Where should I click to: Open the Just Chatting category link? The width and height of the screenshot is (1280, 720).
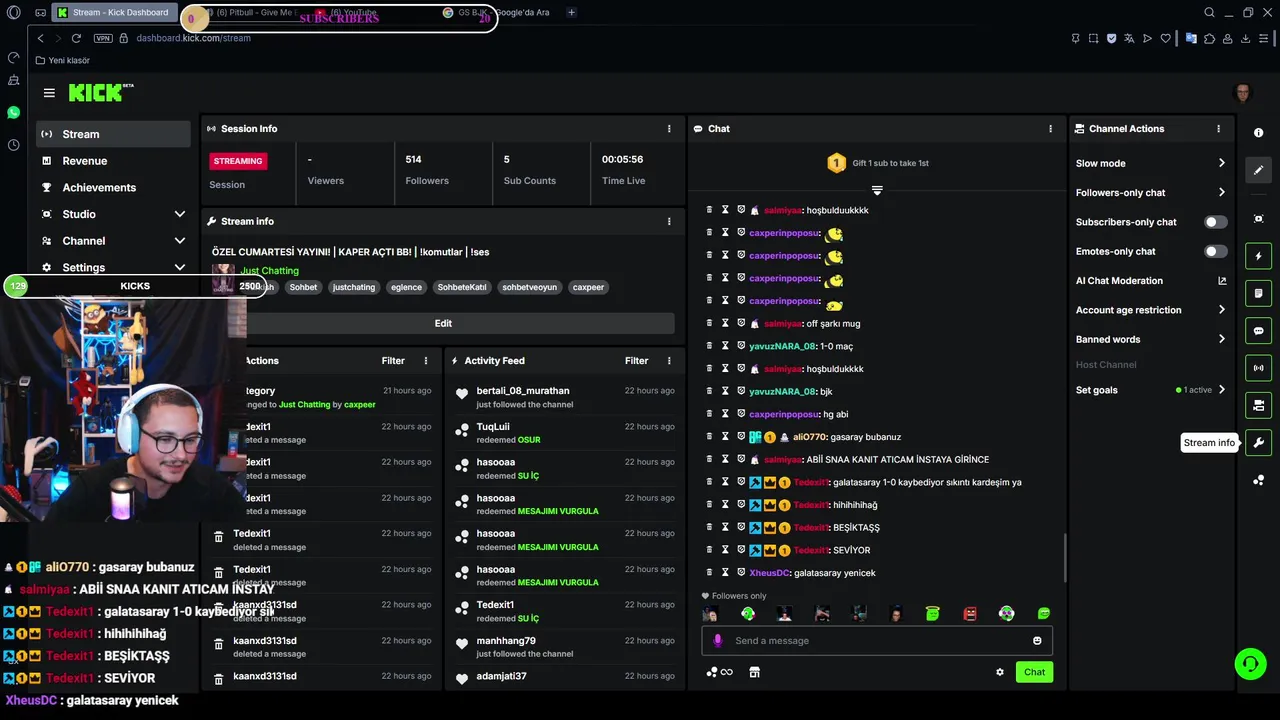pos(269,271)
